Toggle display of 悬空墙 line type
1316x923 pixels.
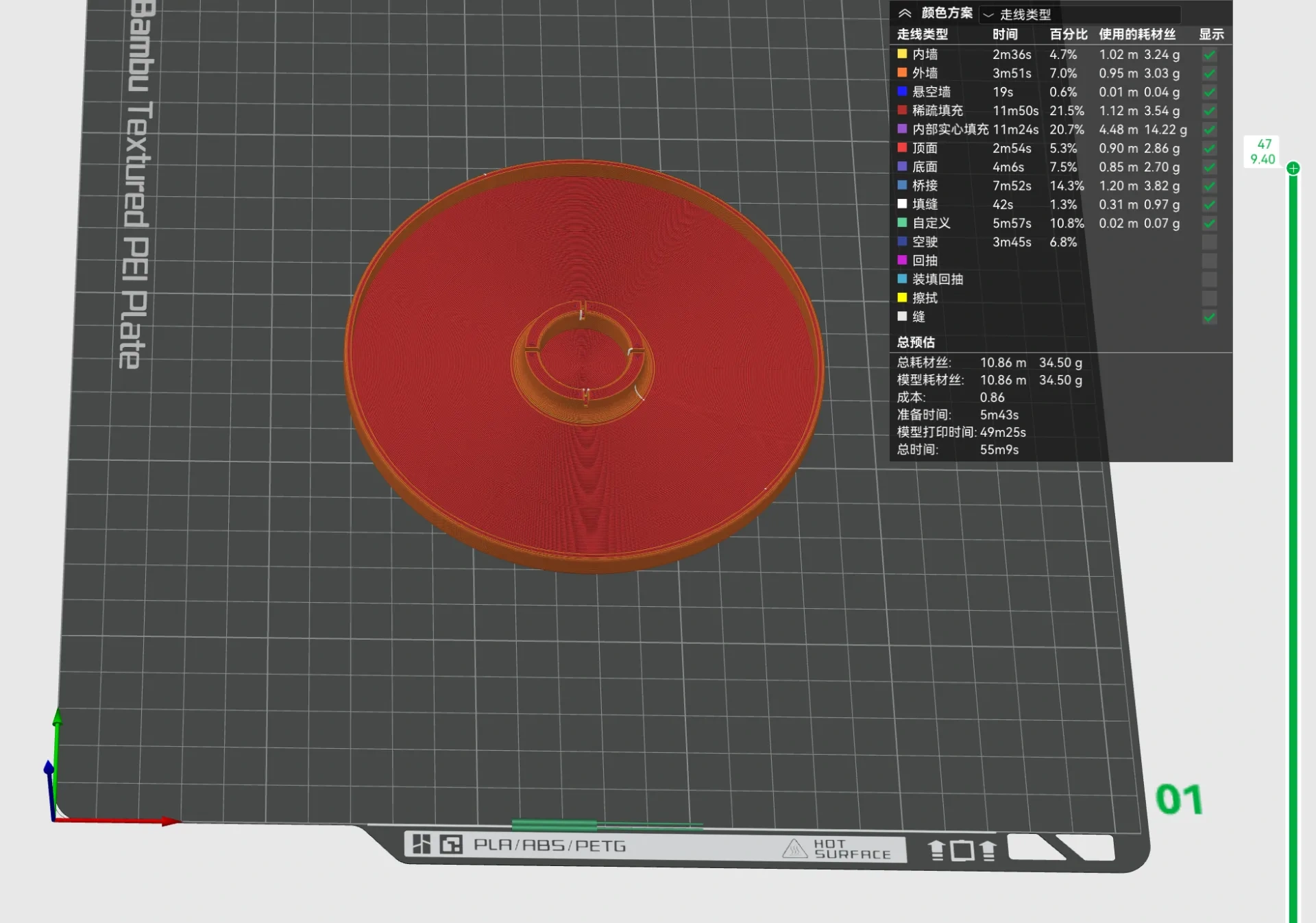[x=1210, y=92]
